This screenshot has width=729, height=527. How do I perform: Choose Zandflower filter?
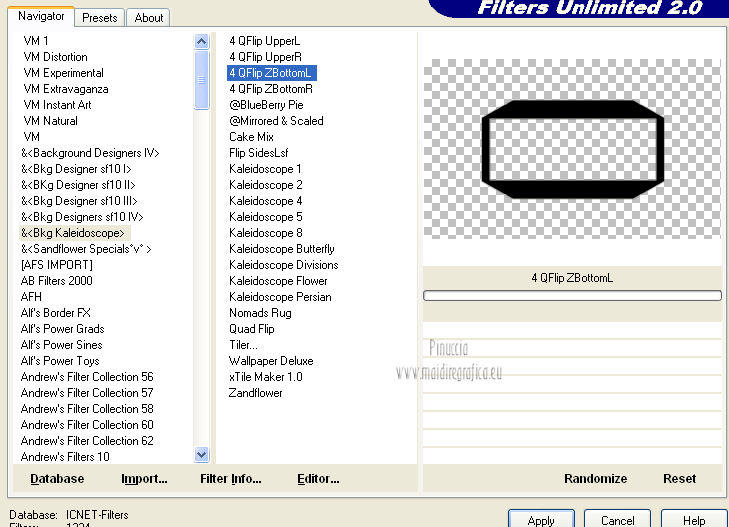click(255, 393)
